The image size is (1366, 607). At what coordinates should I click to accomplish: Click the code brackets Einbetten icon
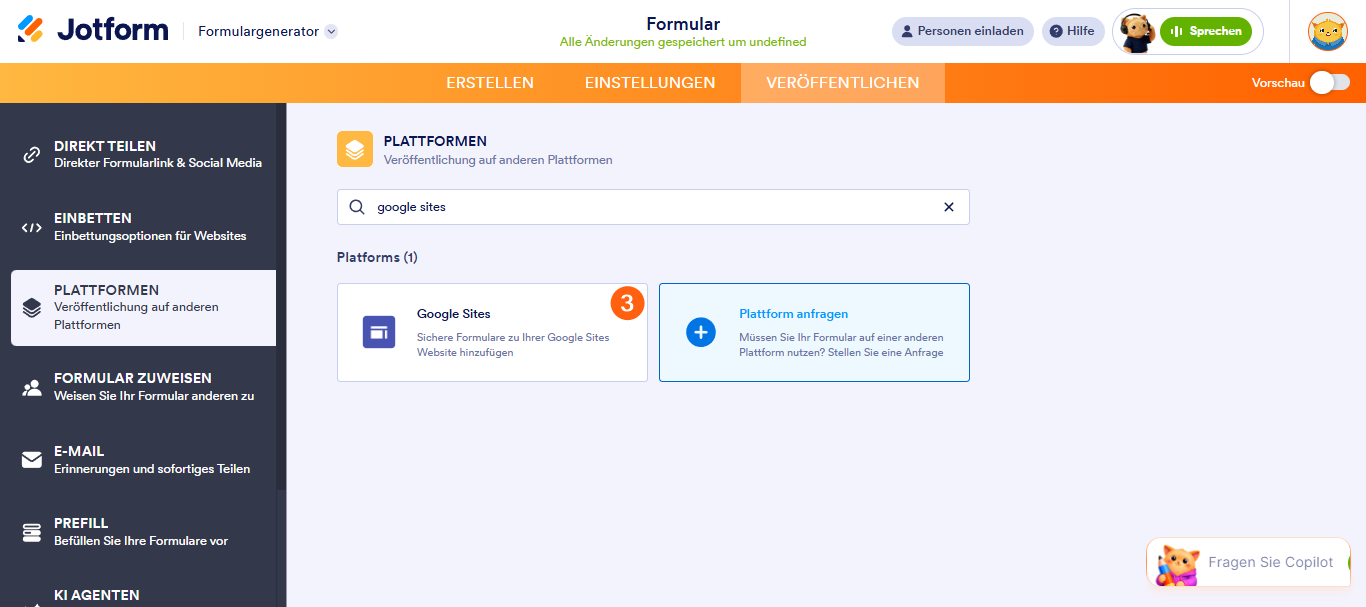(x=32, y=228)
